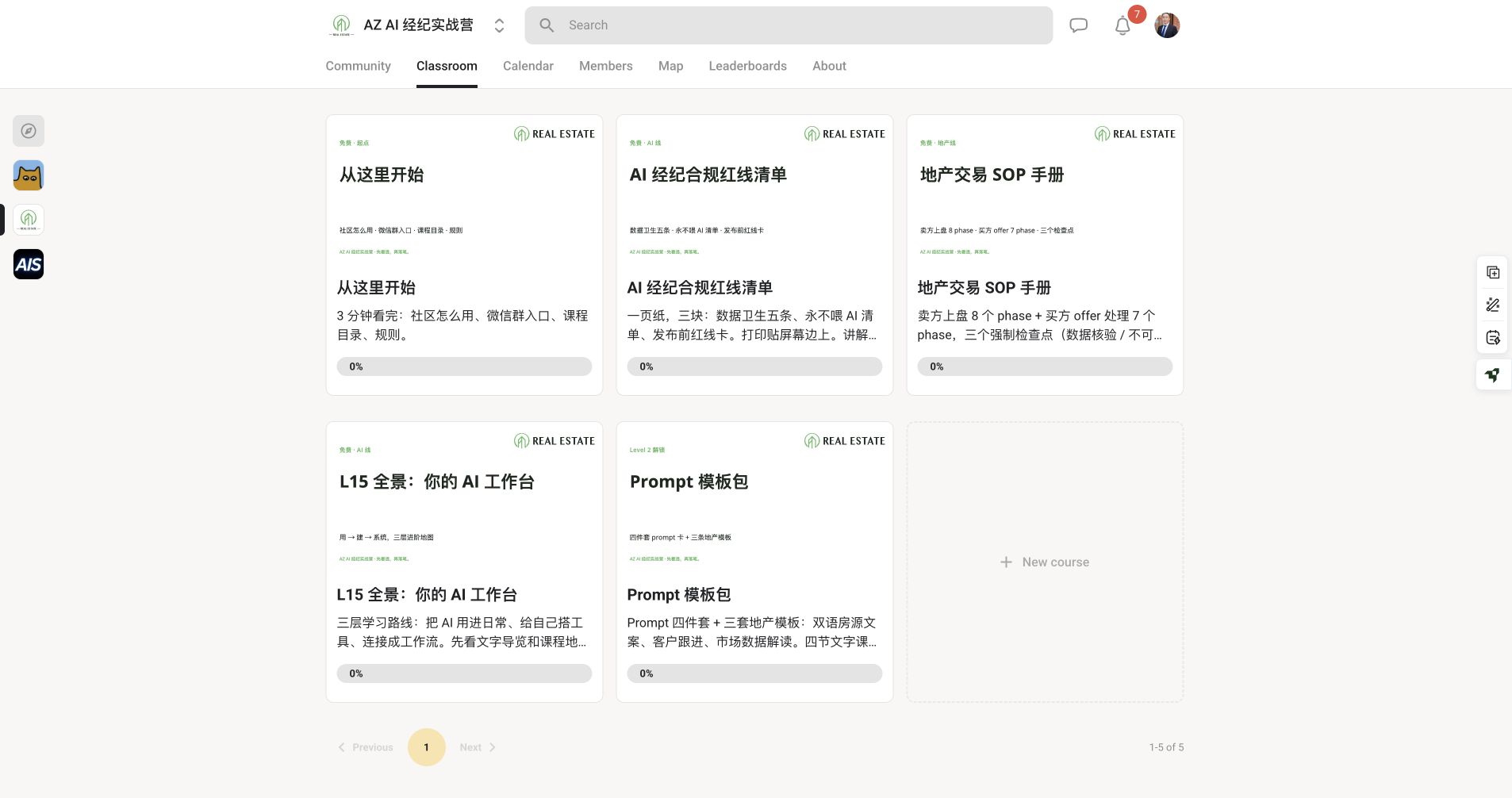This screenshot has height=798, width=1512.
Task: Switch to the Leaderboards tab
Action: 747,66
